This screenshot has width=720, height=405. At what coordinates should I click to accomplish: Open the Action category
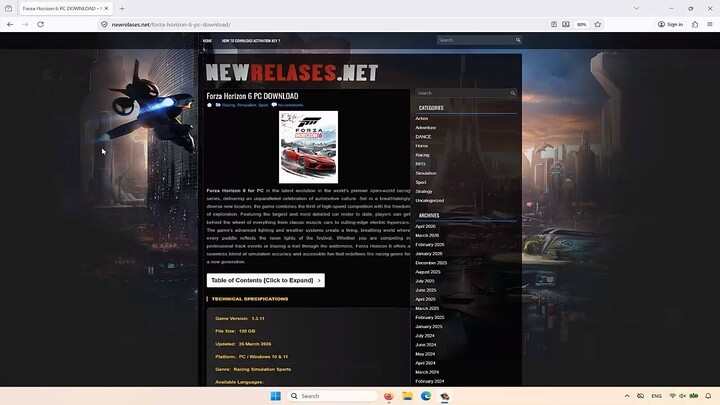tap(422, 118)
